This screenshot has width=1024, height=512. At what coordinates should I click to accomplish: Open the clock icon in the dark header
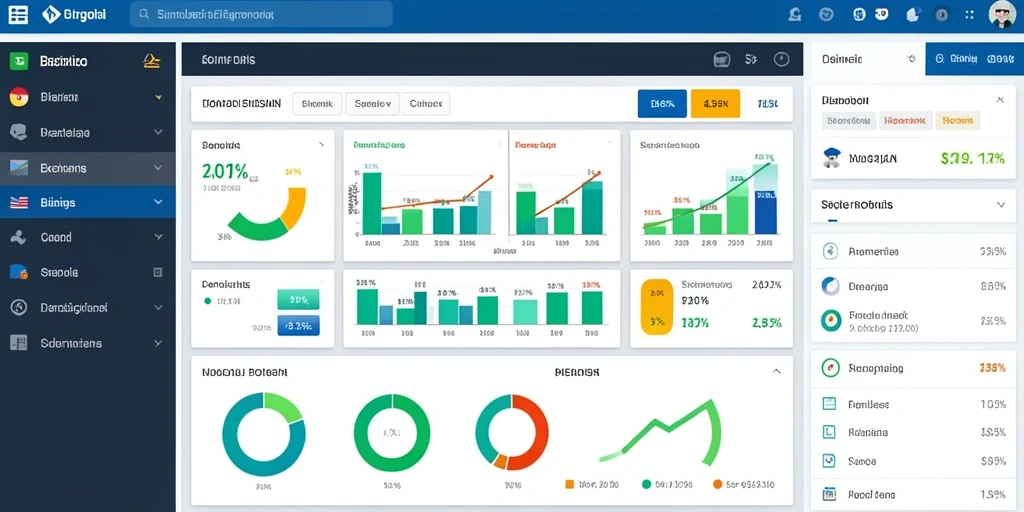[x=781, y=59]
